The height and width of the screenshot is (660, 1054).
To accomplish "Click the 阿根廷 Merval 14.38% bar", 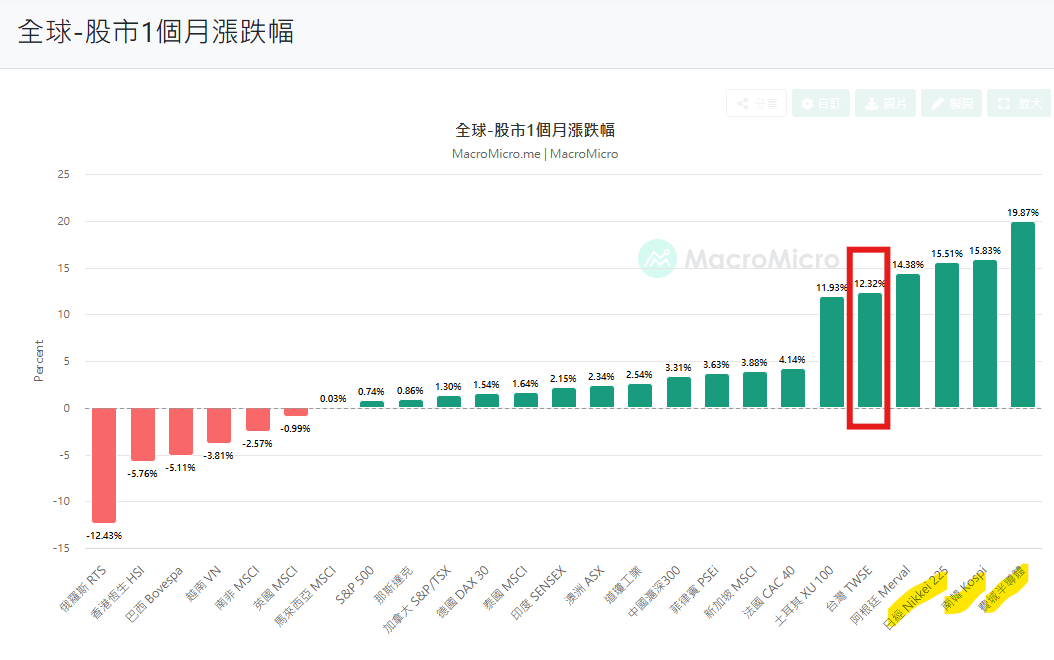I will pyautogui.click(x=907, y=341).
